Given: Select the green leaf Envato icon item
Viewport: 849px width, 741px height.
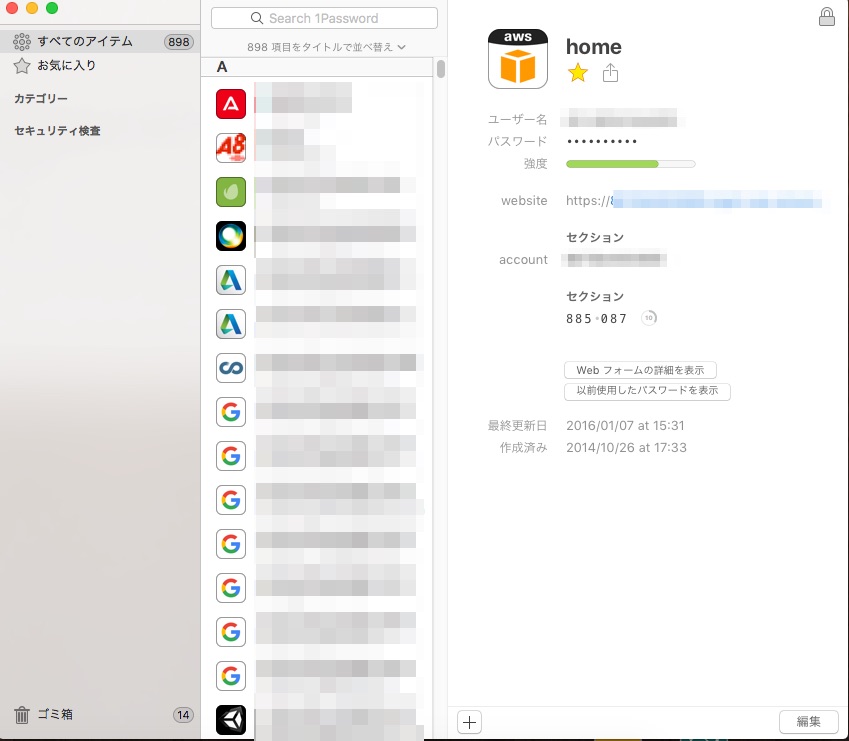Looking at the screenshot, I should point(231,192).
